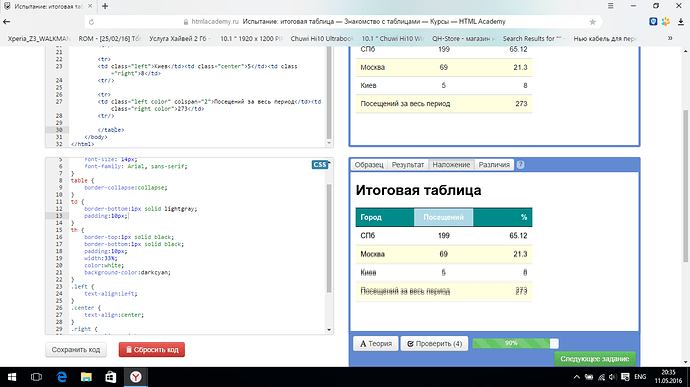Switch to the Наложение tab
This screenshot has height=387, width=690.
click(451, 165)
